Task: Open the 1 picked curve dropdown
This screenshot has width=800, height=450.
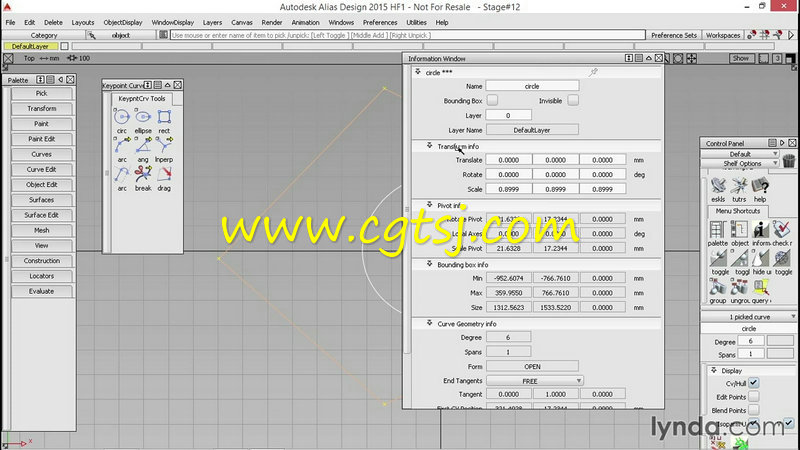Action: pos(749,317)
